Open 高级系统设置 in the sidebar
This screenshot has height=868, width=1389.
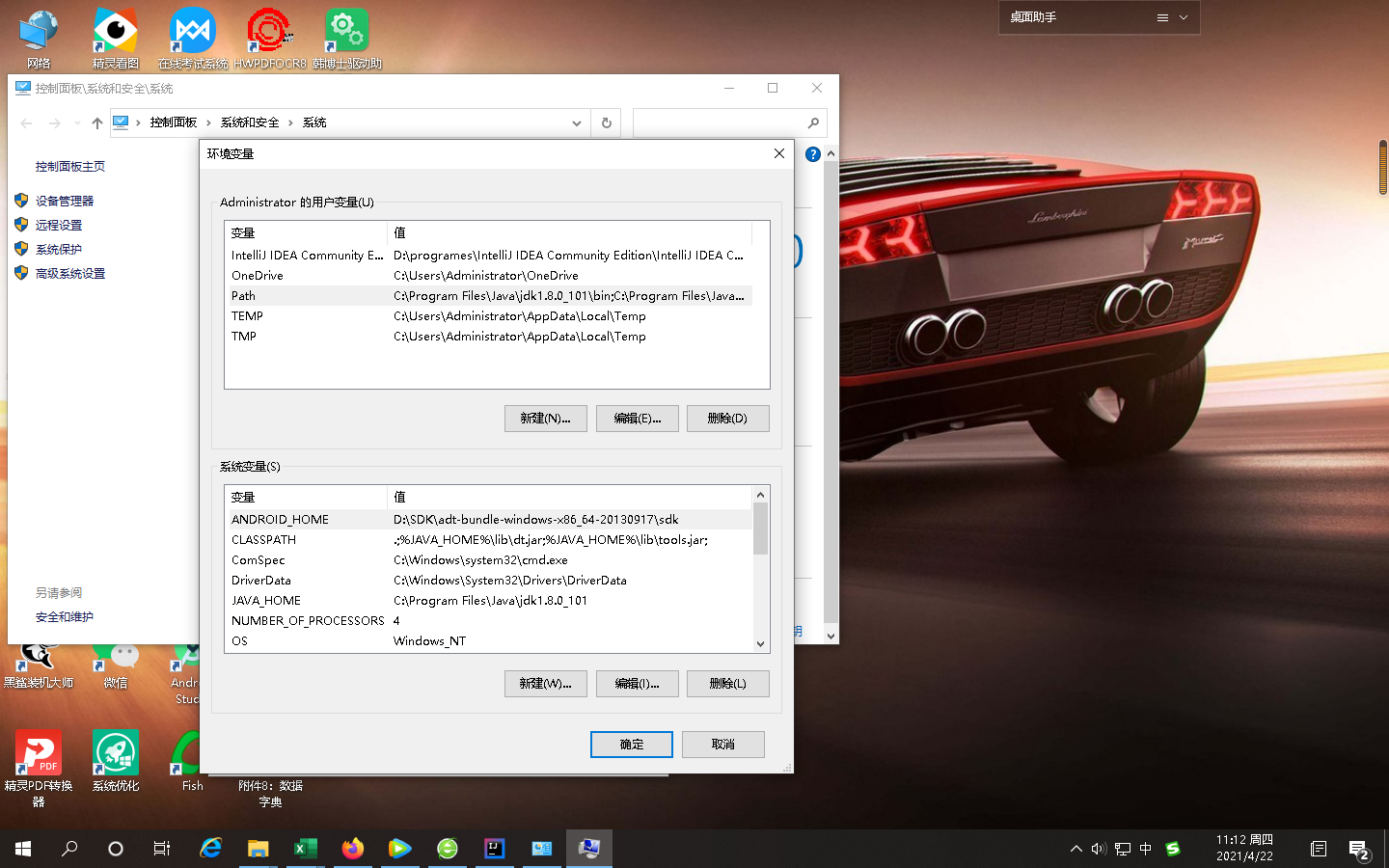pyautogui.click(x=70, y=273)
